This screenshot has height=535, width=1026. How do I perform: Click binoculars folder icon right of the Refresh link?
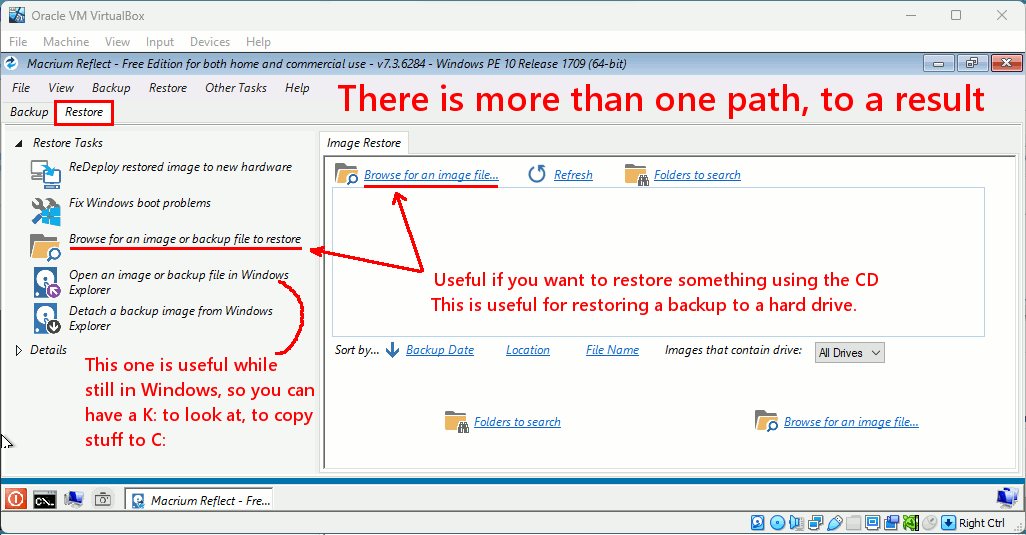click(636, 175)
